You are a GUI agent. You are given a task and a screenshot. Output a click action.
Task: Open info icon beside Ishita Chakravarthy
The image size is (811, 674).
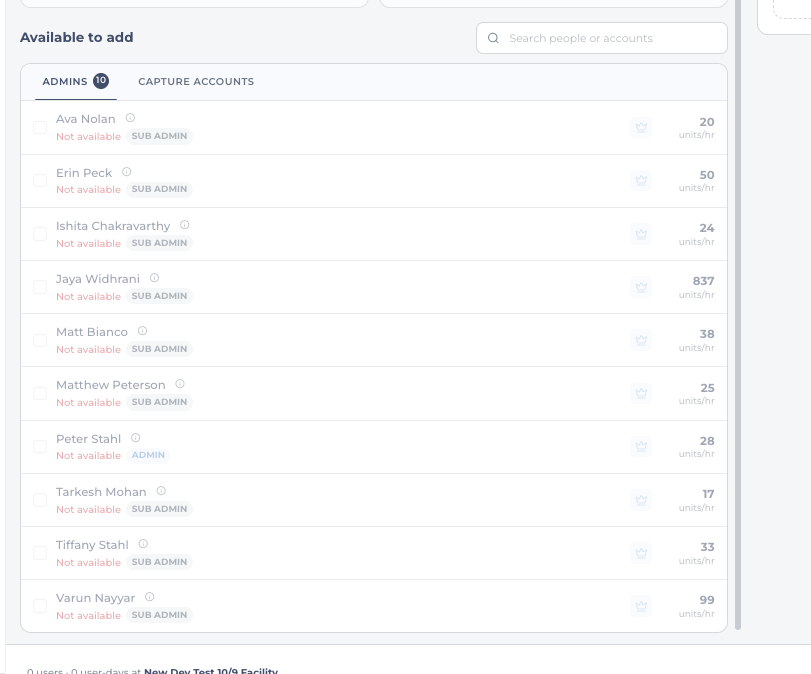click(x=185, y=225)
